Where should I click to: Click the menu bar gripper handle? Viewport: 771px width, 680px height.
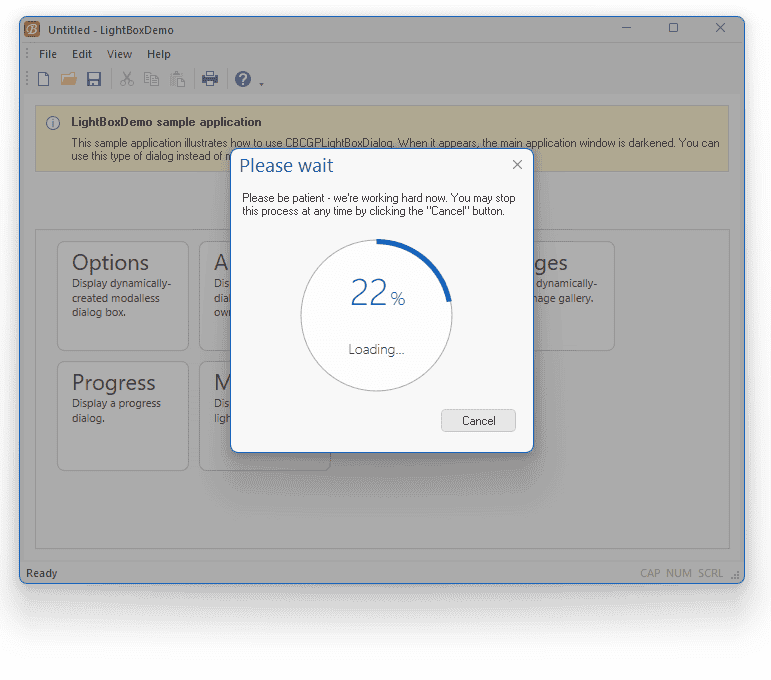27,54
